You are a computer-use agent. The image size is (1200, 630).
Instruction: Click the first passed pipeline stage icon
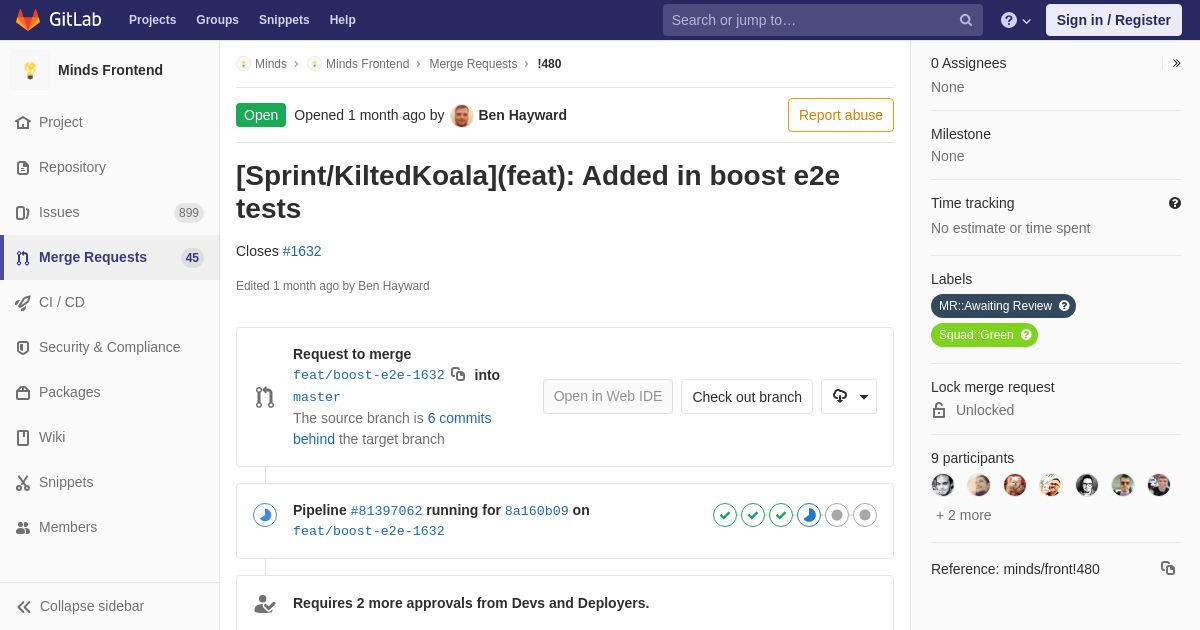pyautogui.click(x=725, y=515)
